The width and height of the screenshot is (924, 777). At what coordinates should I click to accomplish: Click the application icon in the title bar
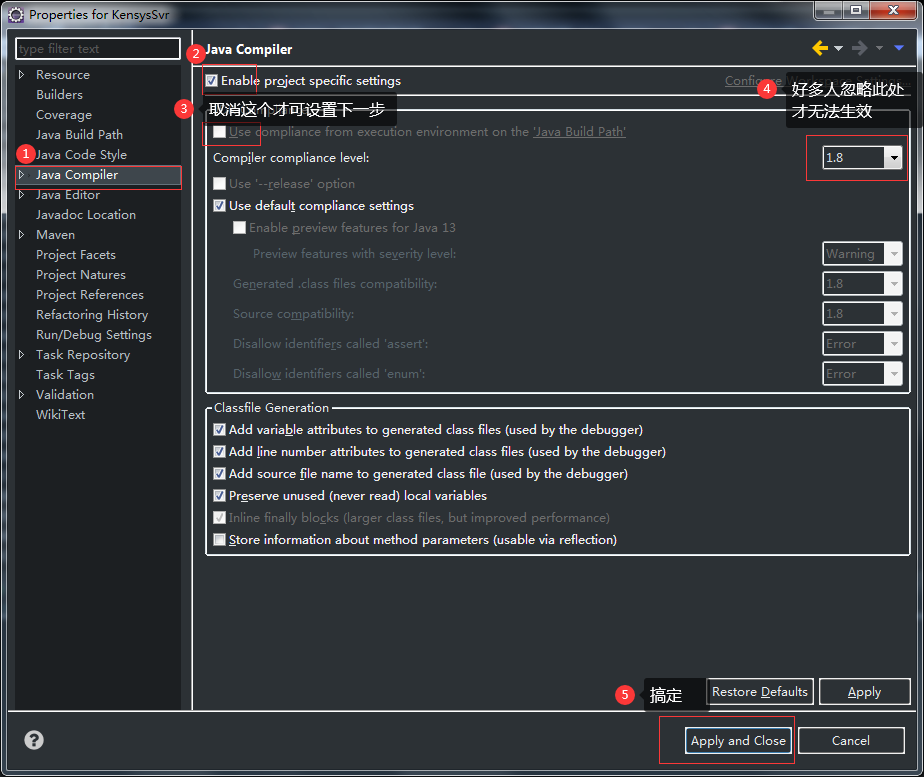pos(16,14)
